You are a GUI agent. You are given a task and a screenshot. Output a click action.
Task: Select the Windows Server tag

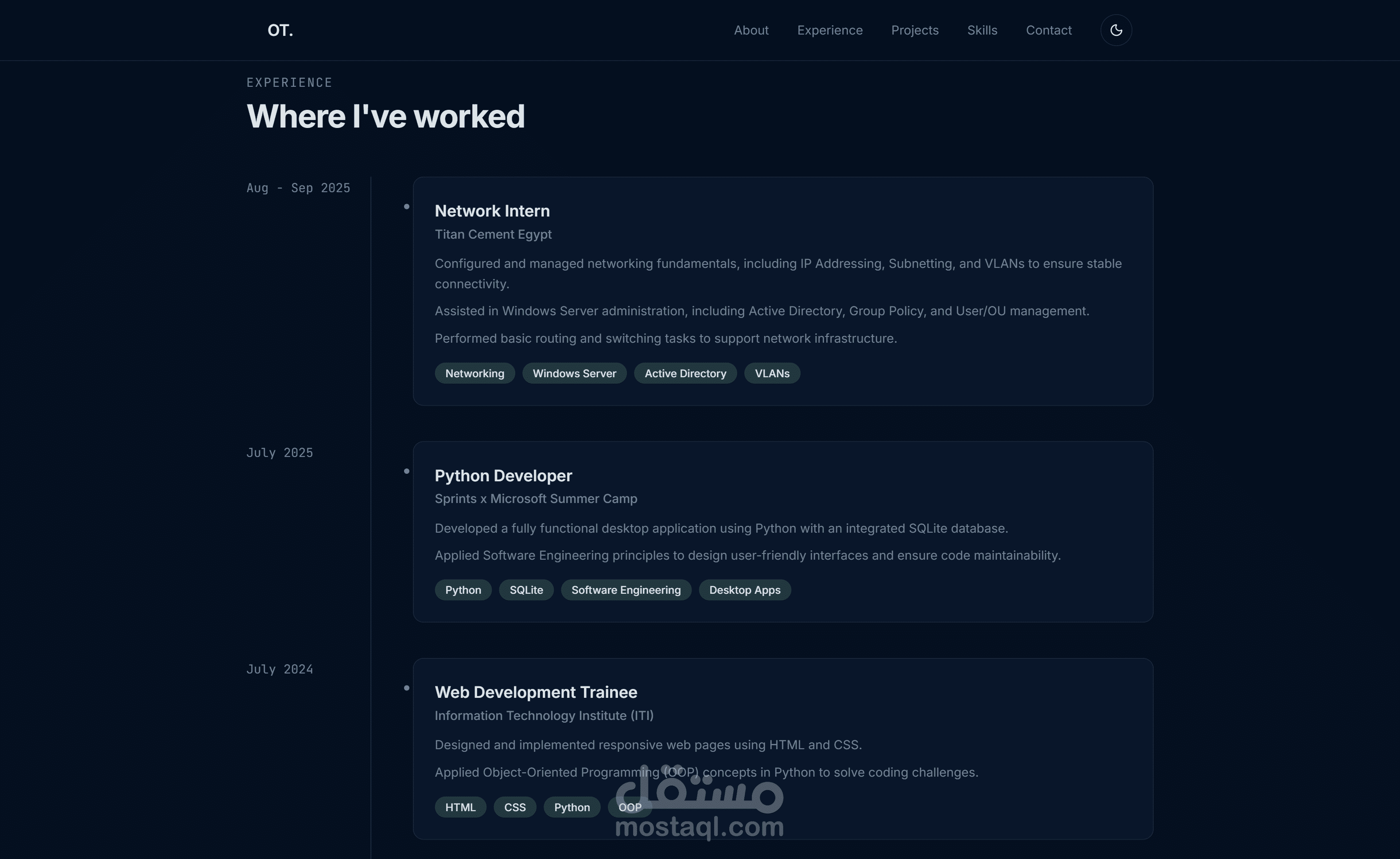coord(574,373)
